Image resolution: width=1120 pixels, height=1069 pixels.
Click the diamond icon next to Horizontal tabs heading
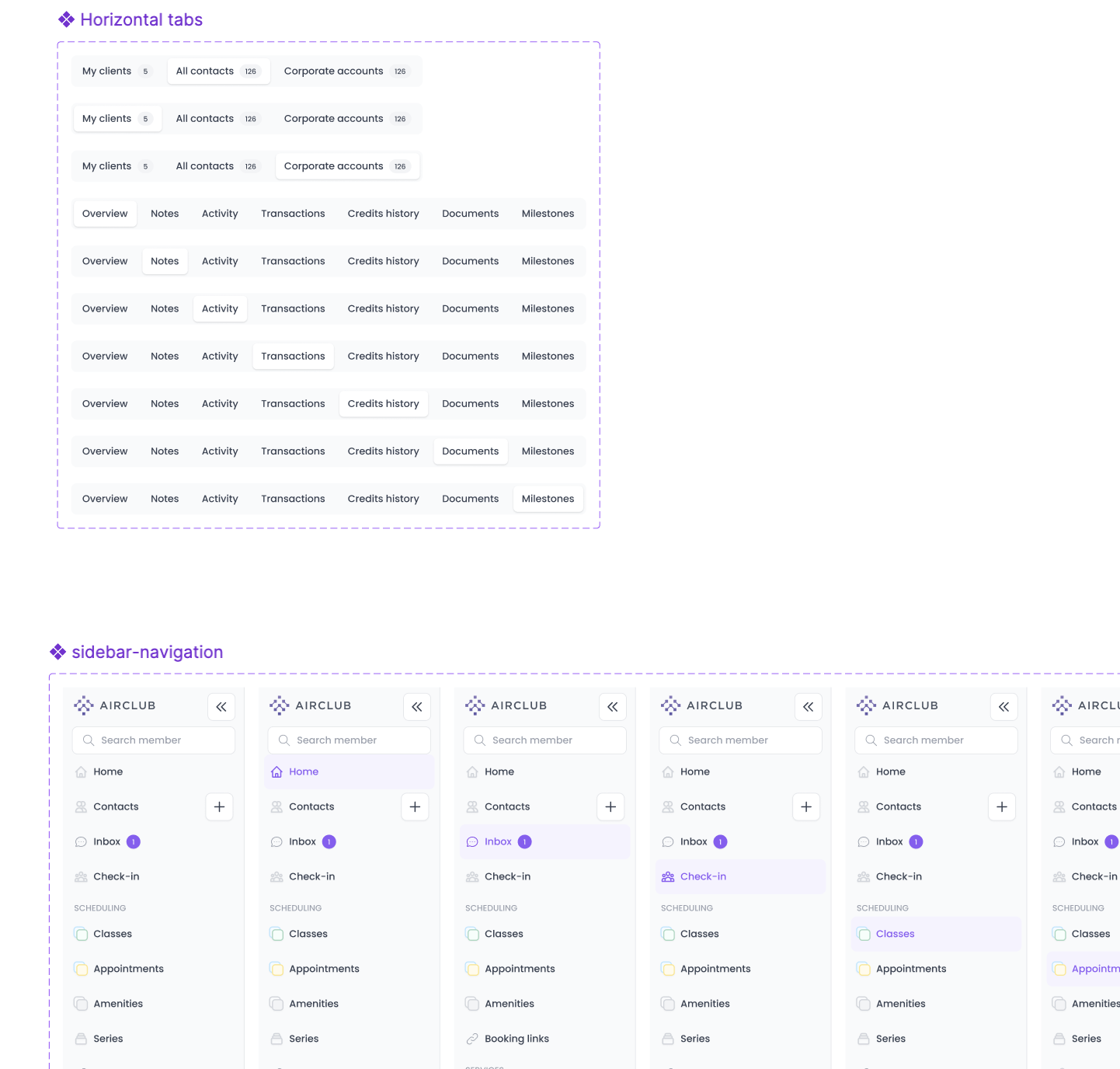pos(67,19)
